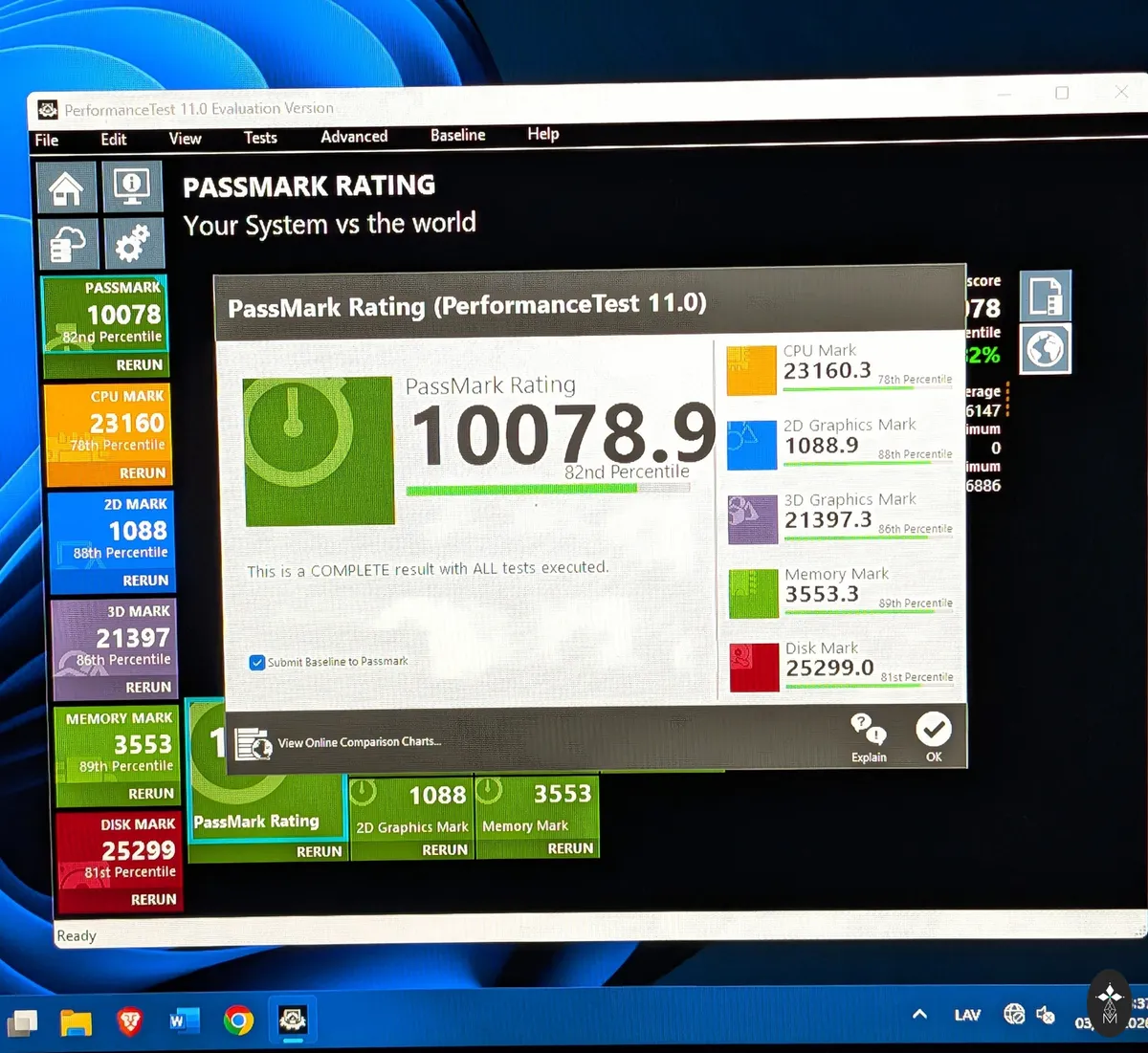Image resolution: width=1148 pixels, height=1053 pixels.
Task: Open the Advanced menu
Action: [x=354, y=137]
